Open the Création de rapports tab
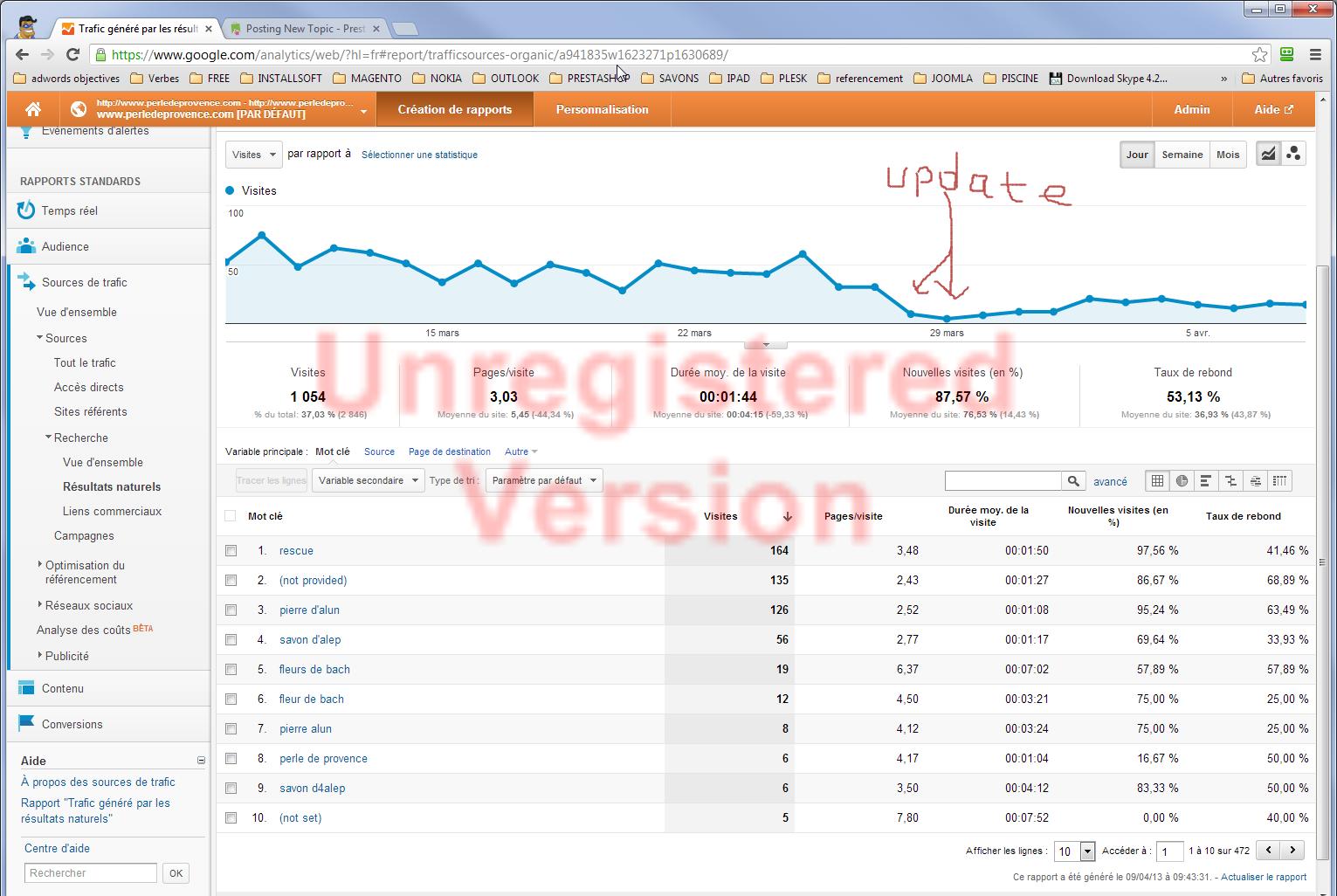Viewport: 1337px width, 896px height. 455,109
